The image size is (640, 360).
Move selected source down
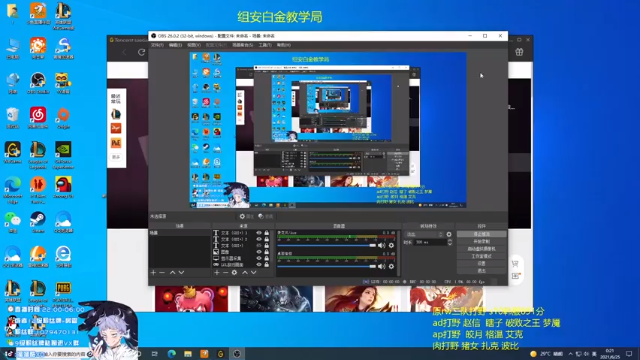click(253, 272)
